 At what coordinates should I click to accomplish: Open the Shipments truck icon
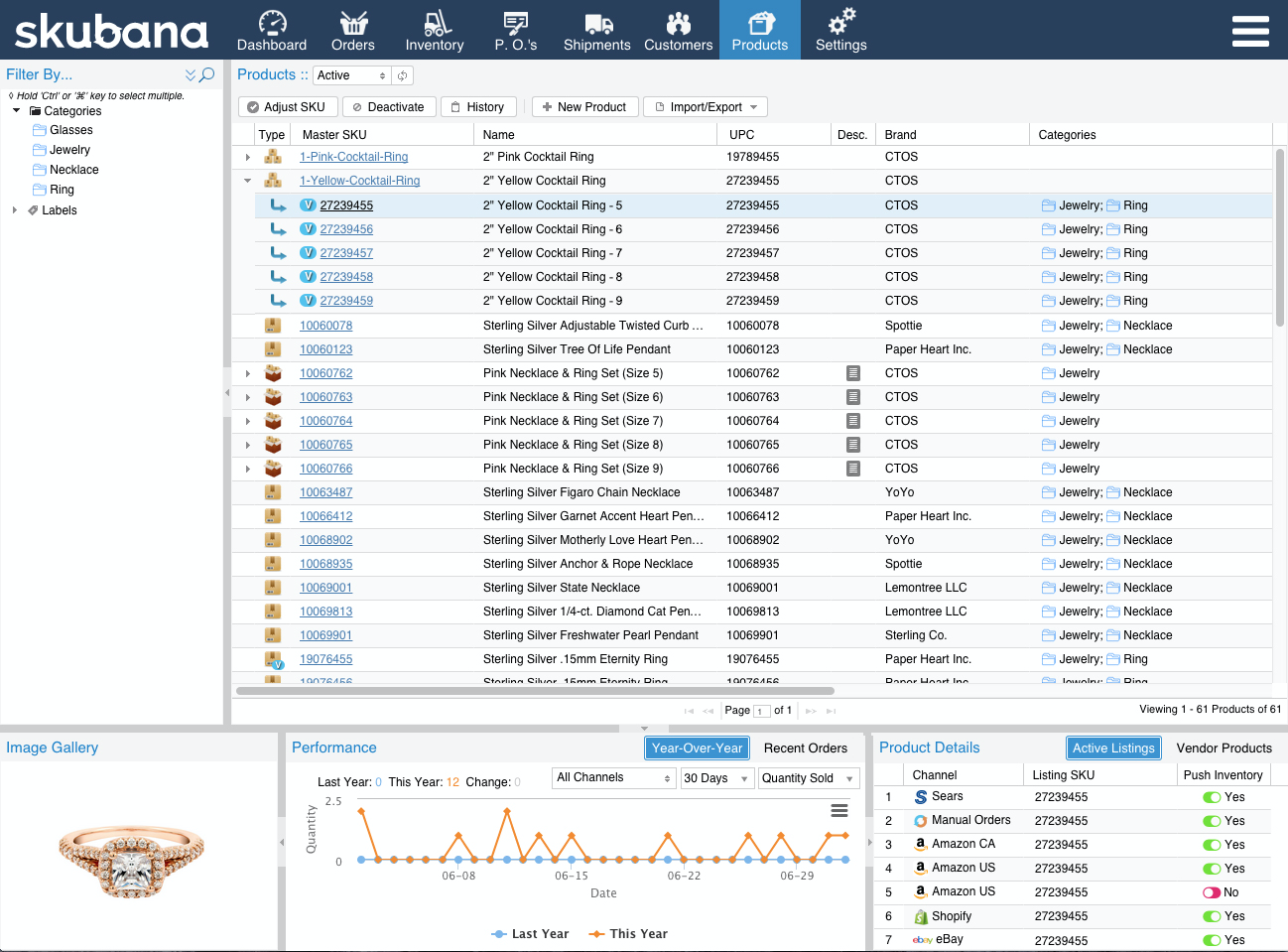coord(597,23)
